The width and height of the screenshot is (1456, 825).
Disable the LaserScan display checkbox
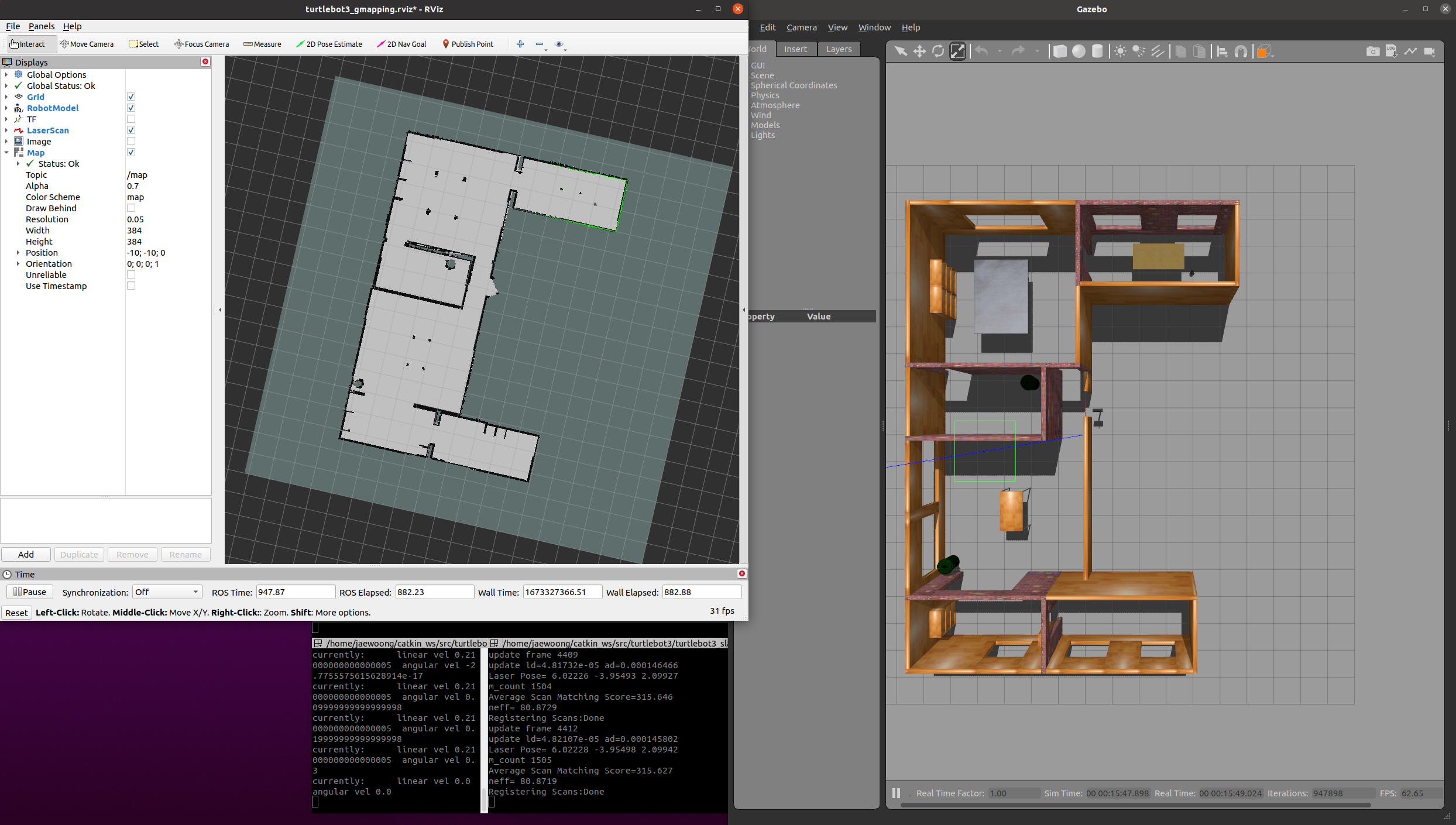pos(131,130)
